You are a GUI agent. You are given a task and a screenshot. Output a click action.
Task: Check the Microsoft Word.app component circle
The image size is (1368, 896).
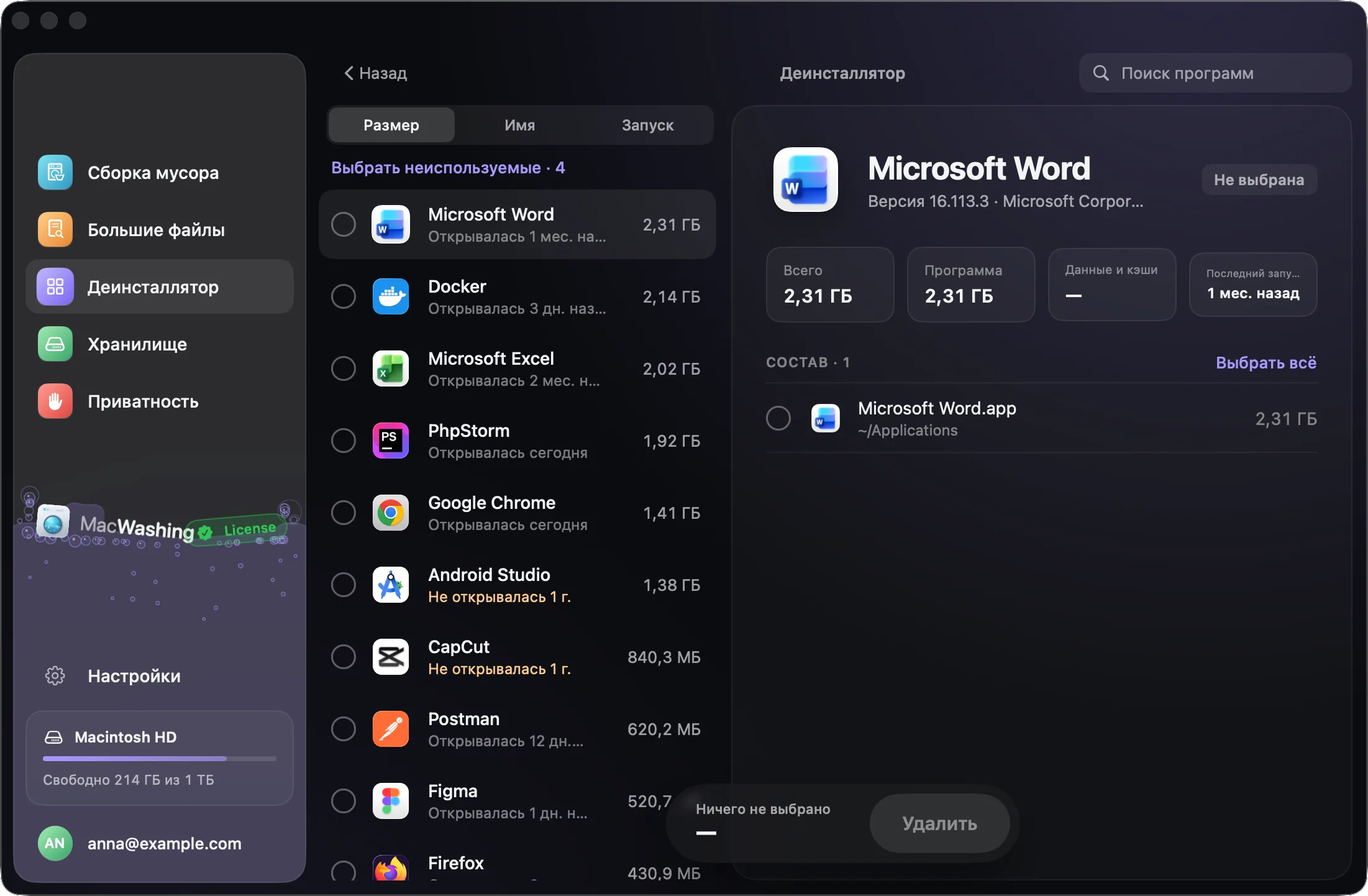click(x=778, y=418)
